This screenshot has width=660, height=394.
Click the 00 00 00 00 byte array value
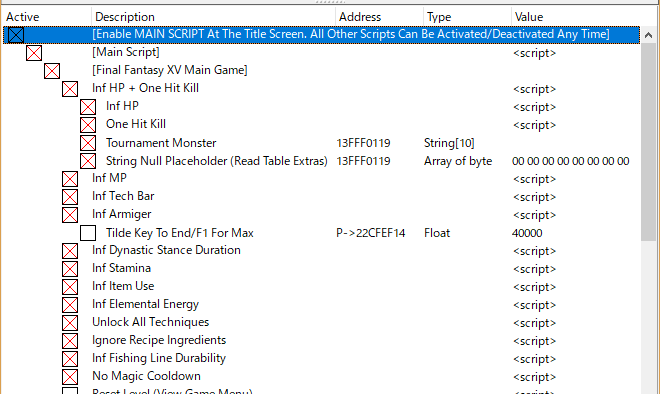pyautogui.click(x=571, y=161)
